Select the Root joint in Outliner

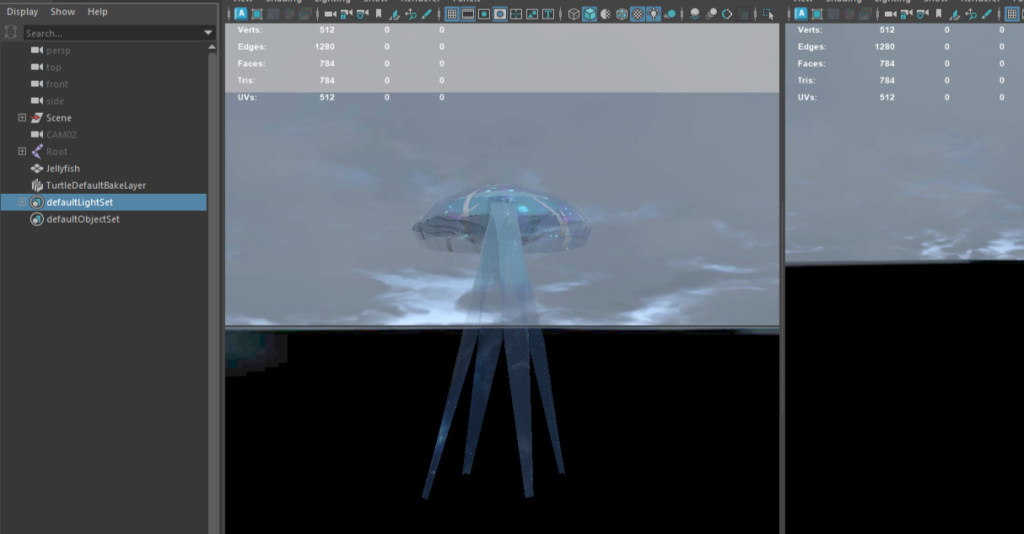pyautogui.click(x=57, y=151)
